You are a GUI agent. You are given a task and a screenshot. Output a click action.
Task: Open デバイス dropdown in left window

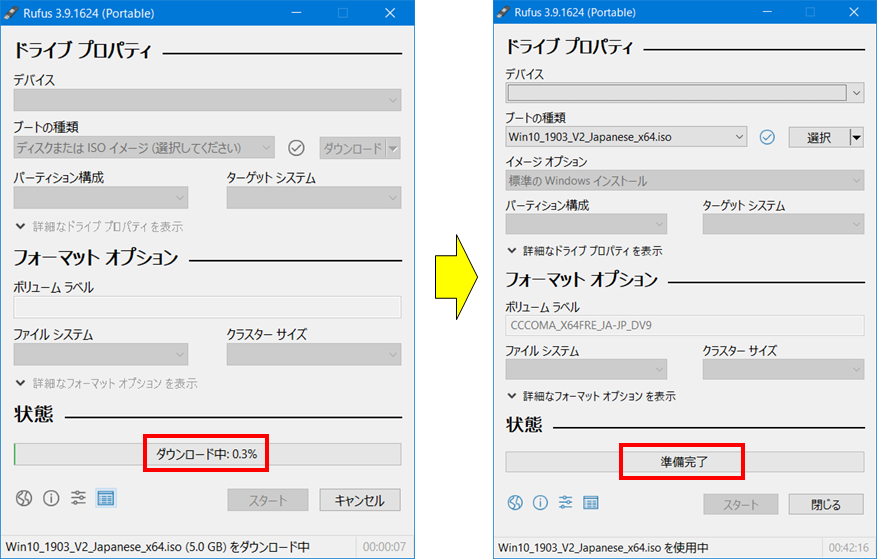[207, 100]
